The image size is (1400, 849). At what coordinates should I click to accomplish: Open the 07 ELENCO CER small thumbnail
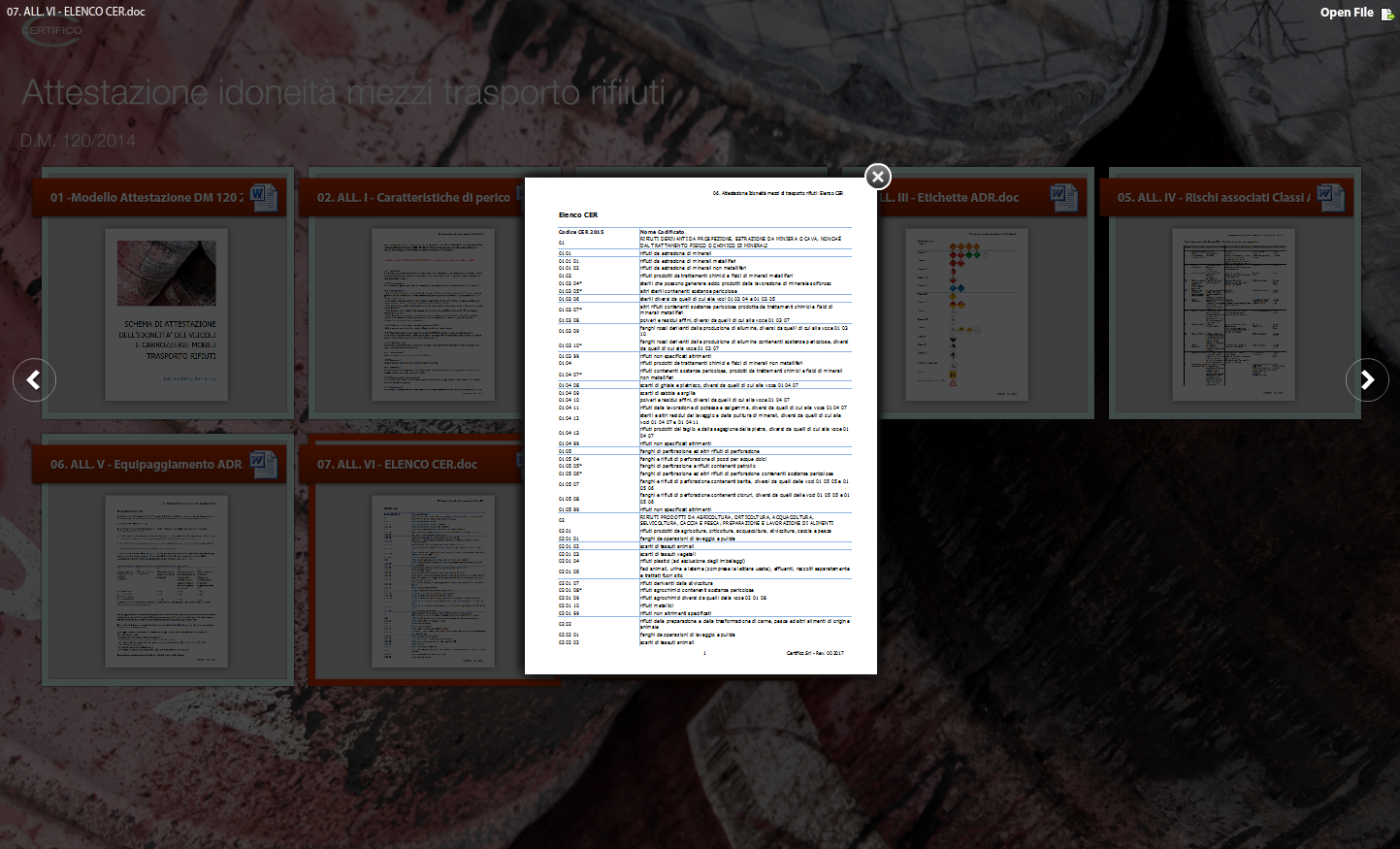point(433,581)
